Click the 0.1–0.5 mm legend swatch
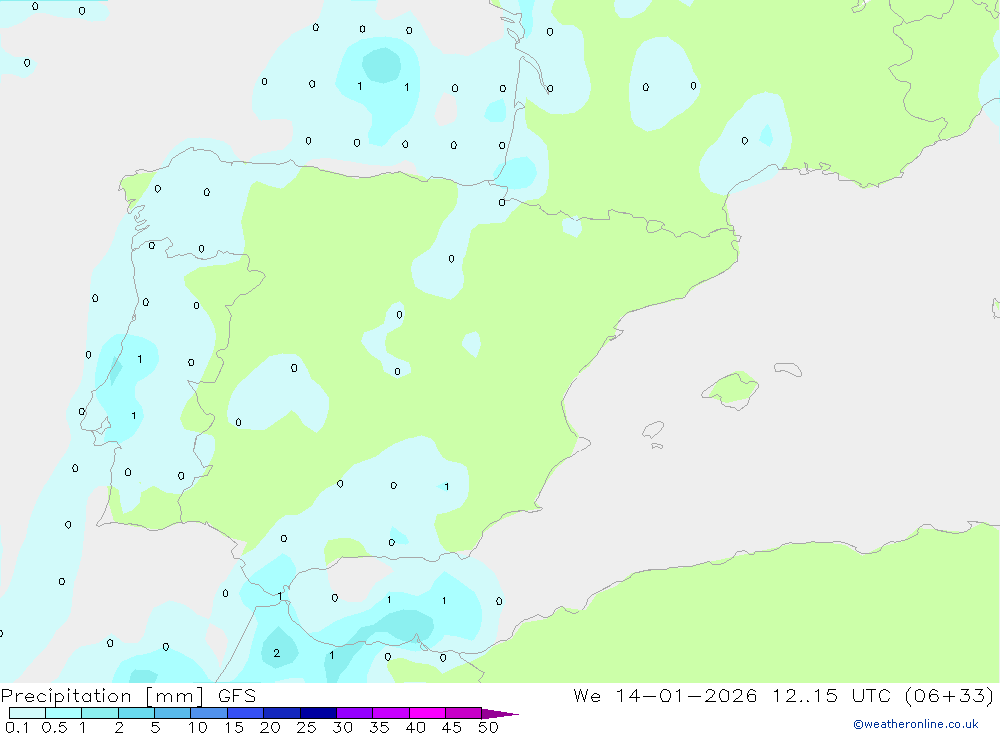The image size is (1000, 733). (27, 713)
